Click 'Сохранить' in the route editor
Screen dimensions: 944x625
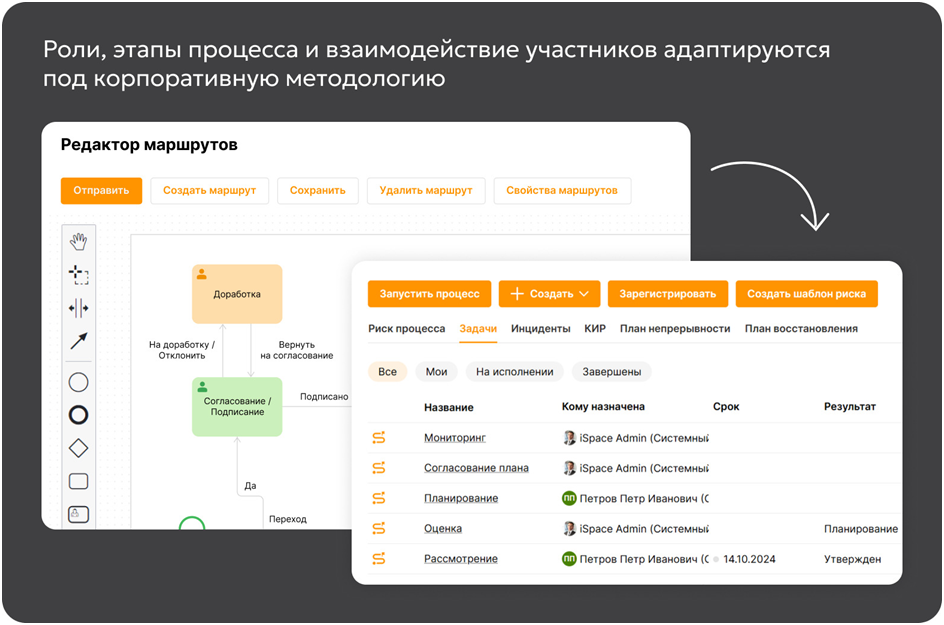318,191
